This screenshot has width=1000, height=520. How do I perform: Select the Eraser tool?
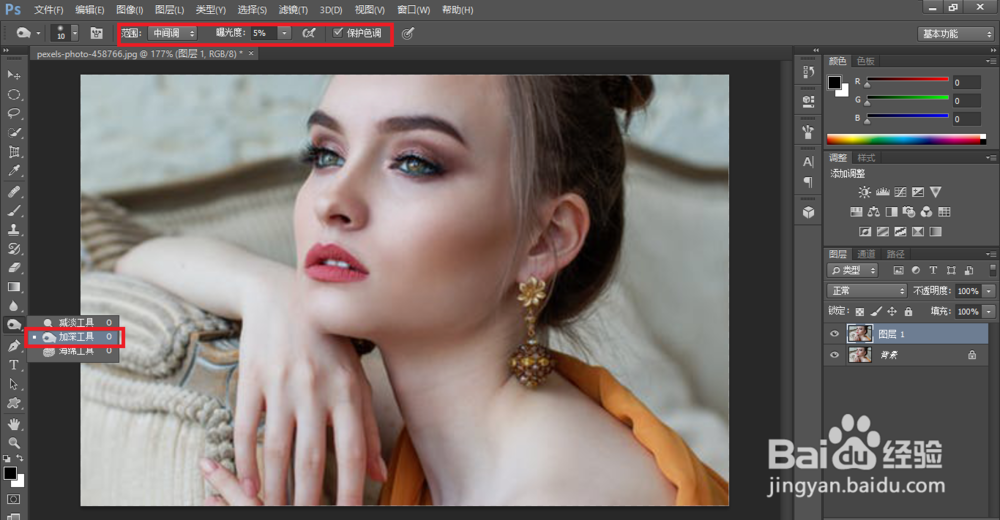pos(13,268)
